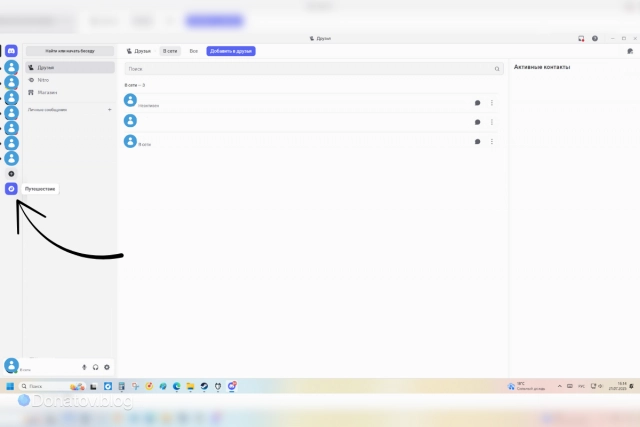Launch Microsoft Edge from the taskbar
Screen dimensions: 640x427
pyautogui.click(x=177, y=386)
